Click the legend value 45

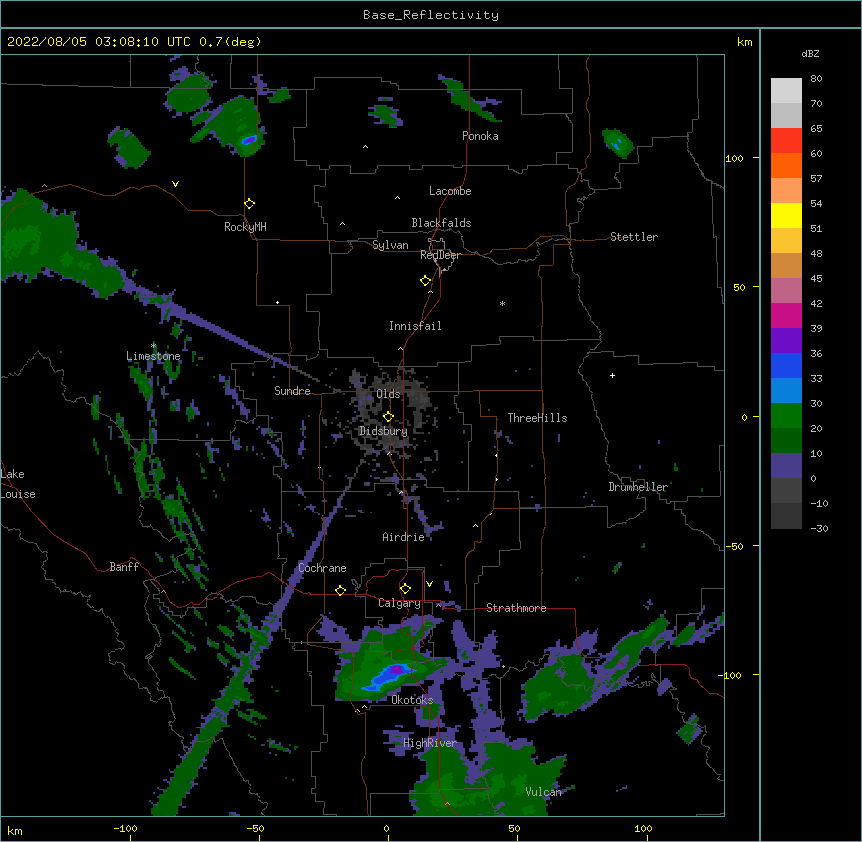point(816,279)
